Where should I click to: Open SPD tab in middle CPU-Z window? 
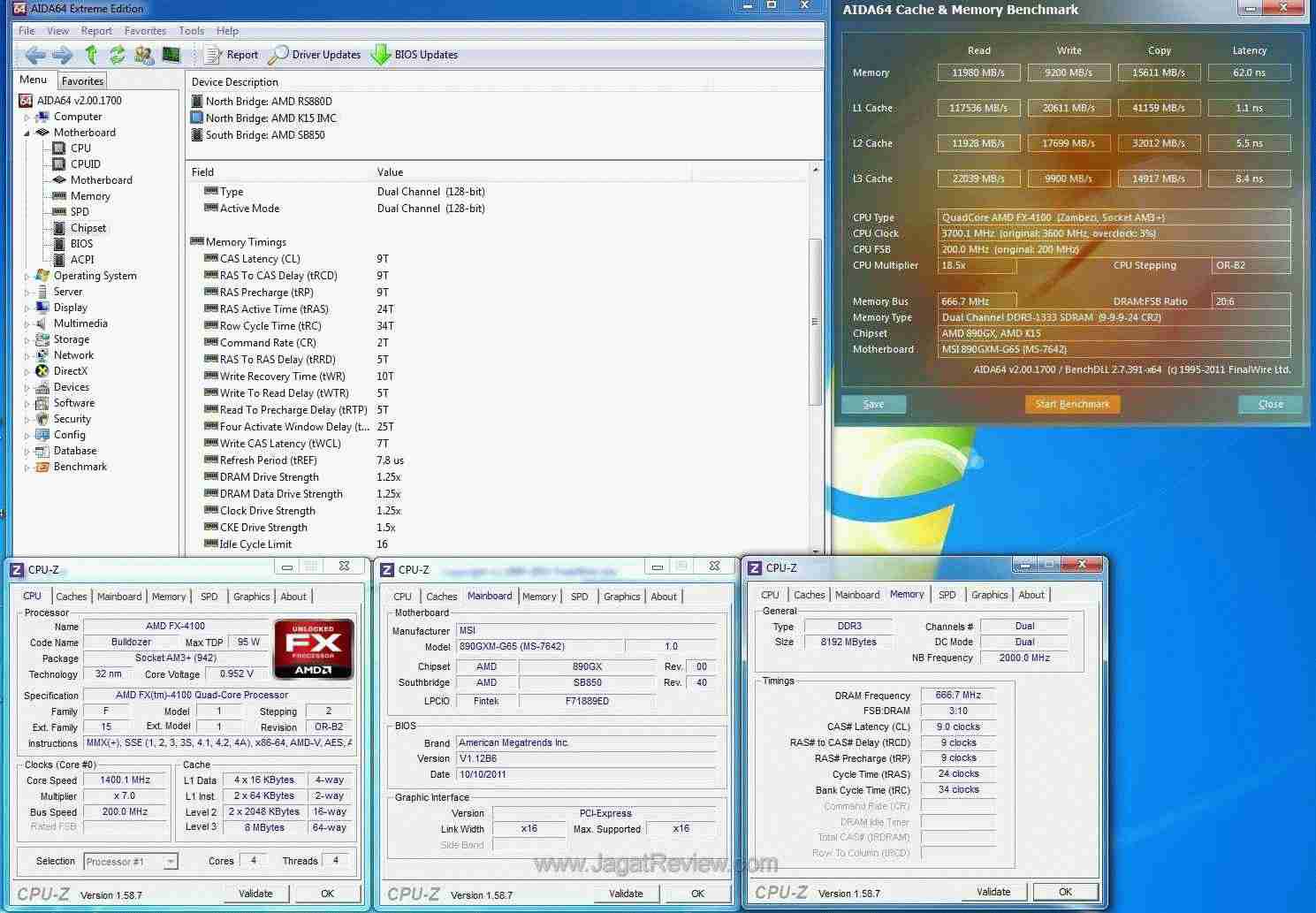point(580,597)
